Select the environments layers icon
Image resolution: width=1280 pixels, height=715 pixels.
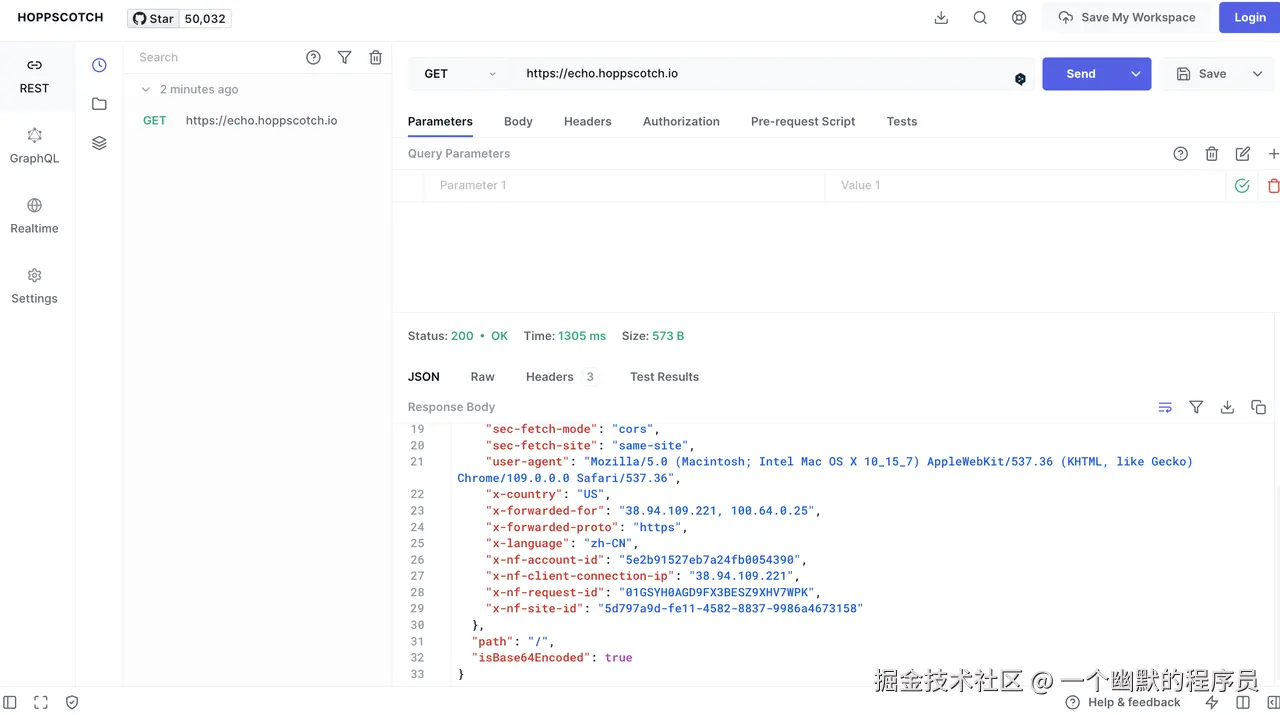pos(98,142)
